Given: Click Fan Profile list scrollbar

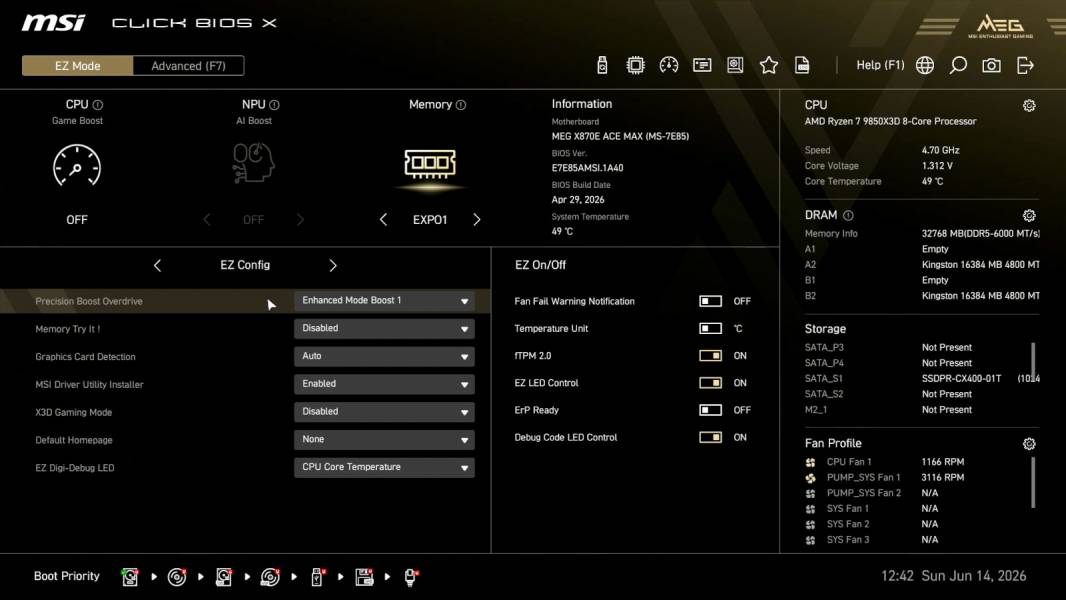Looking at the screenshot, I should [1033, 482].
